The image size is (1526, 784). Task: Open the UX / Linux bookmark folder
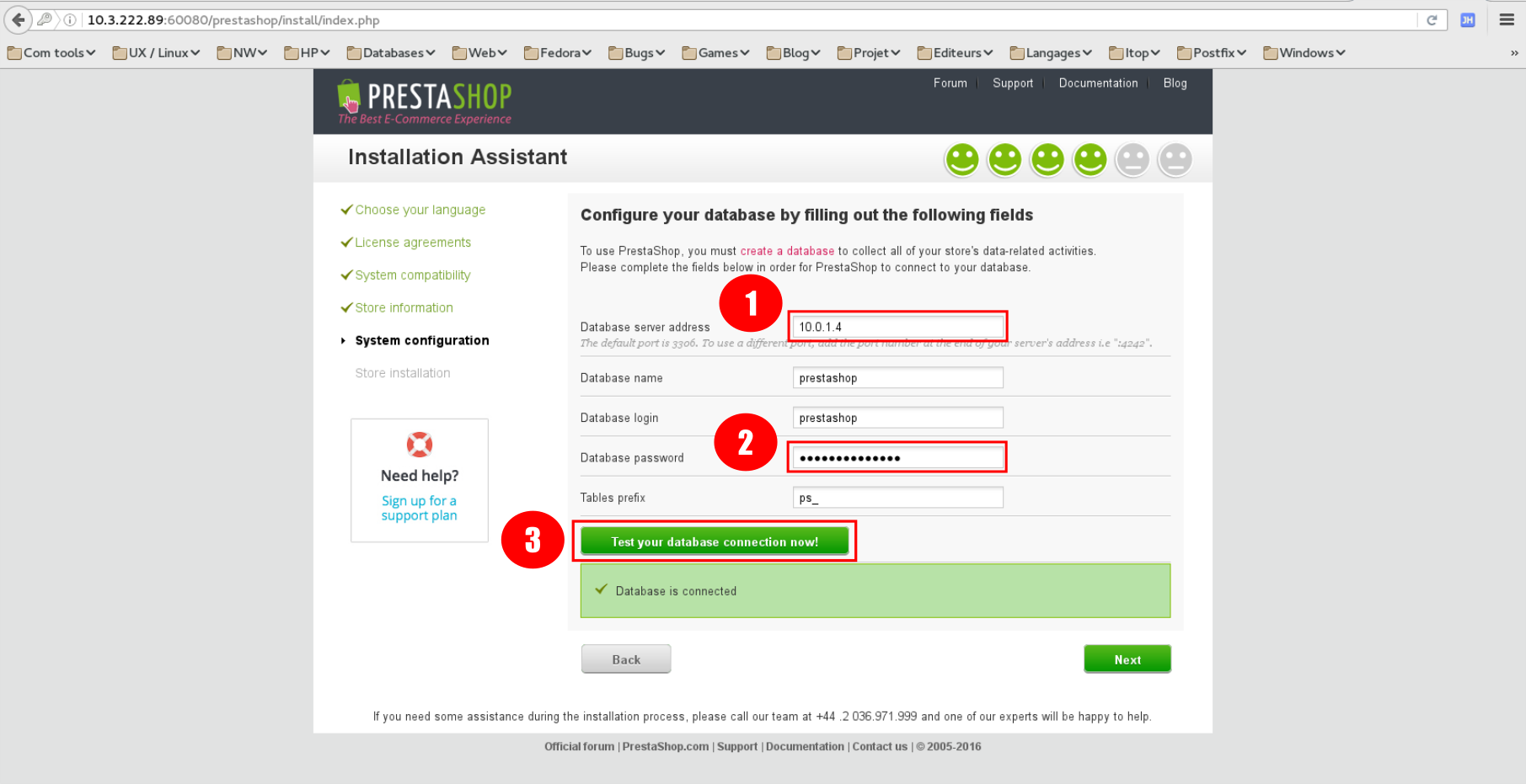157,53
